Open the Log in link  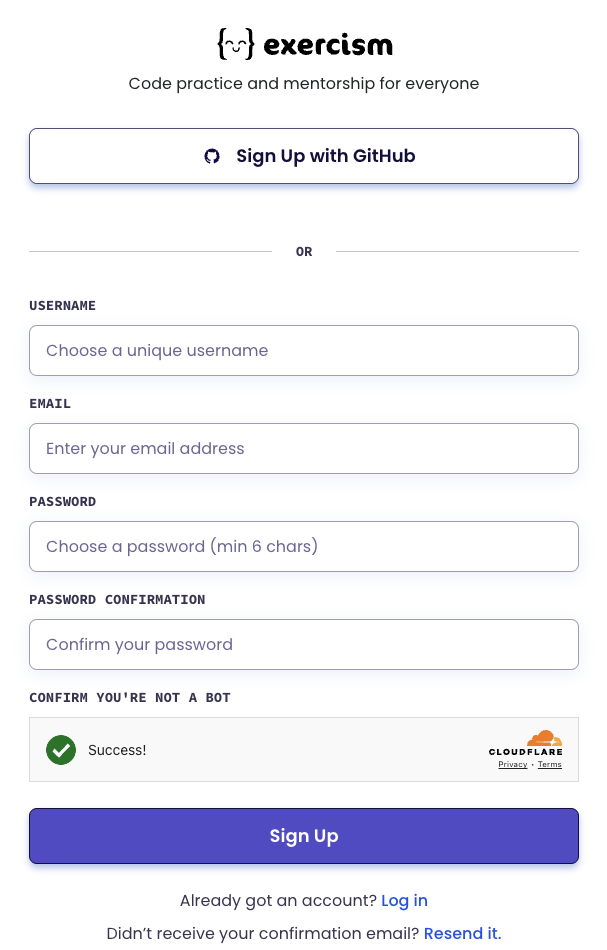click(404, 900)
